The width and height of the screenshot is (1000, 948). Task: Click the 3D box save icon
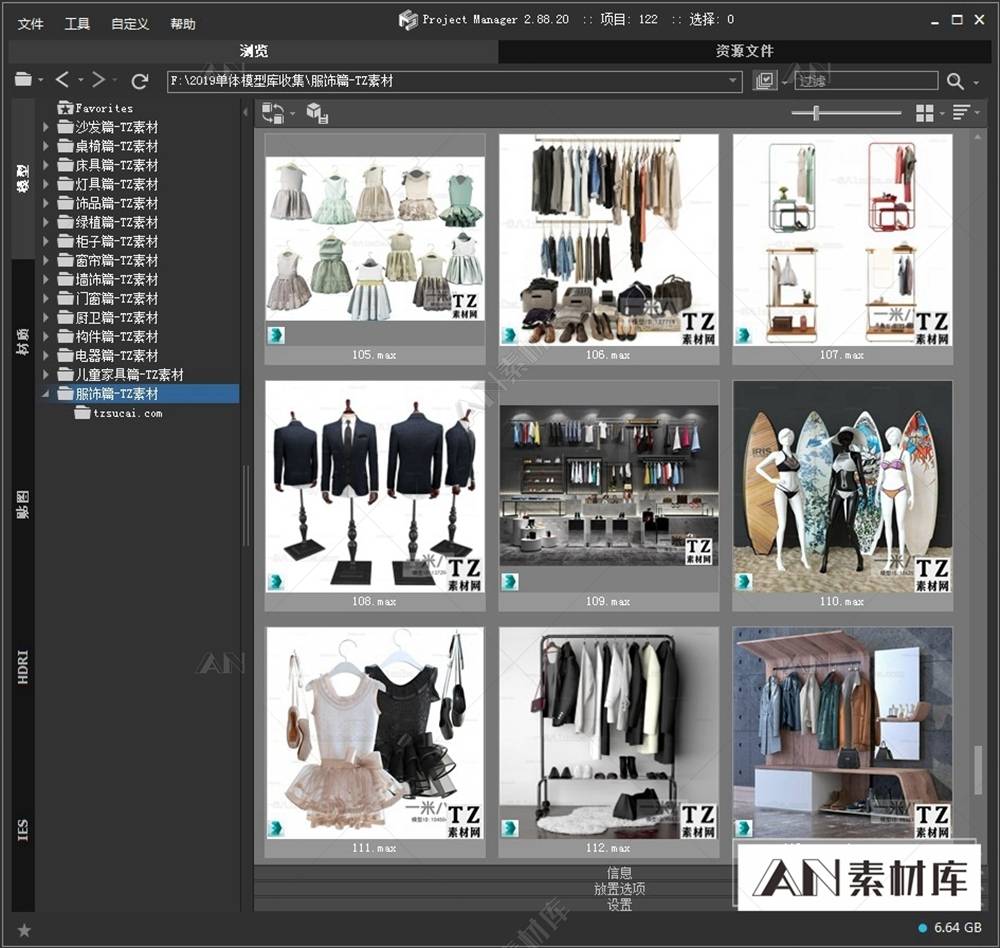pyautogui.click(x=317, y=114)
